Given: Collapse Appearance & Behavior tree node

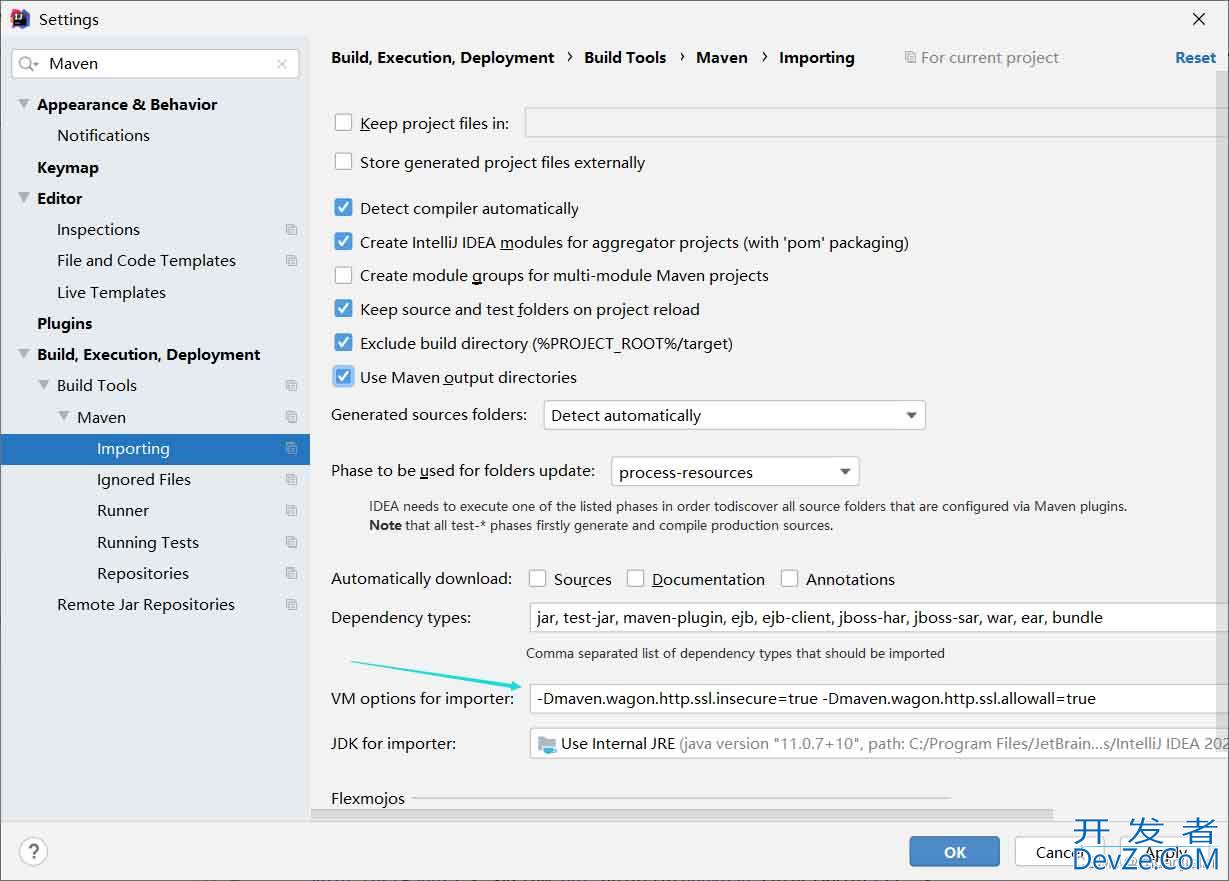Looking at the screenshot, I should click(24, 104).
